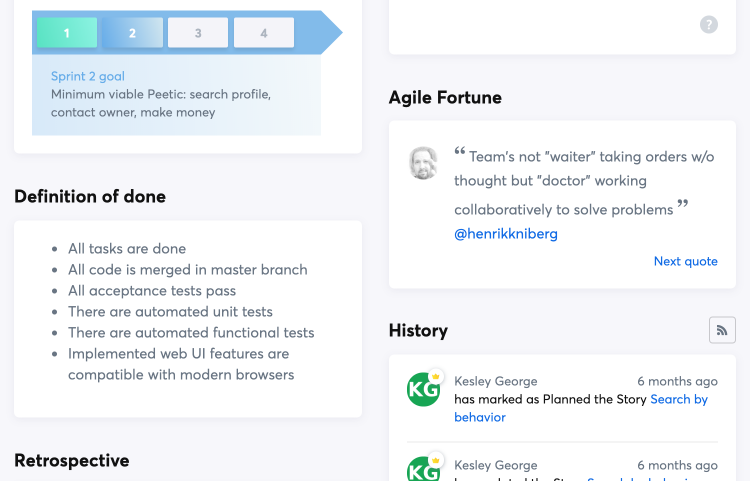Open sprint 4 in the timeline
This screenshot has width=750, height=481.
[x=264, y=33]
